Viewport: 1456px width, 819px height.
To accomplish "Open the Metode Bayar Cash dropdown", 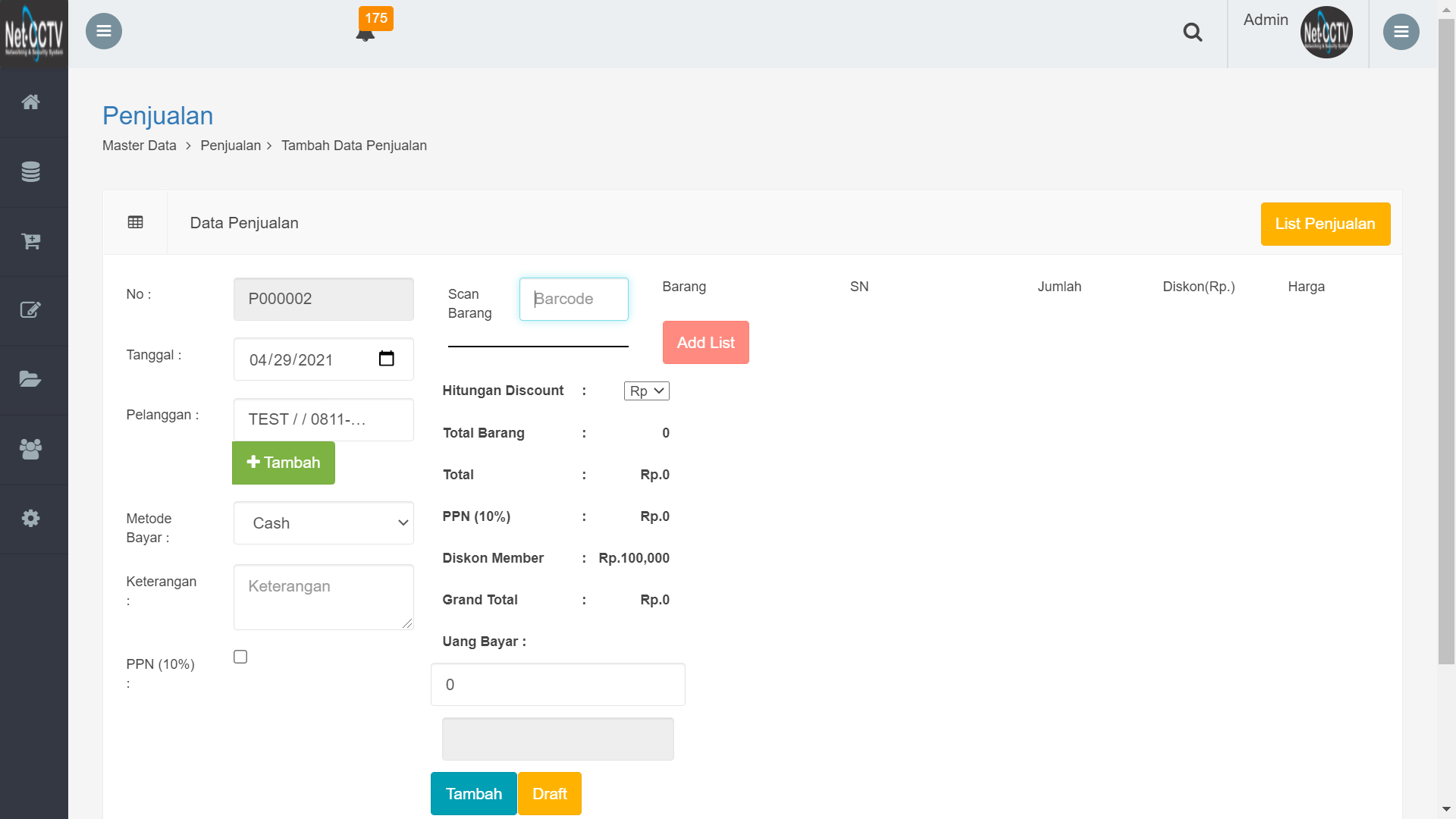I will click(x=324, y=523).
